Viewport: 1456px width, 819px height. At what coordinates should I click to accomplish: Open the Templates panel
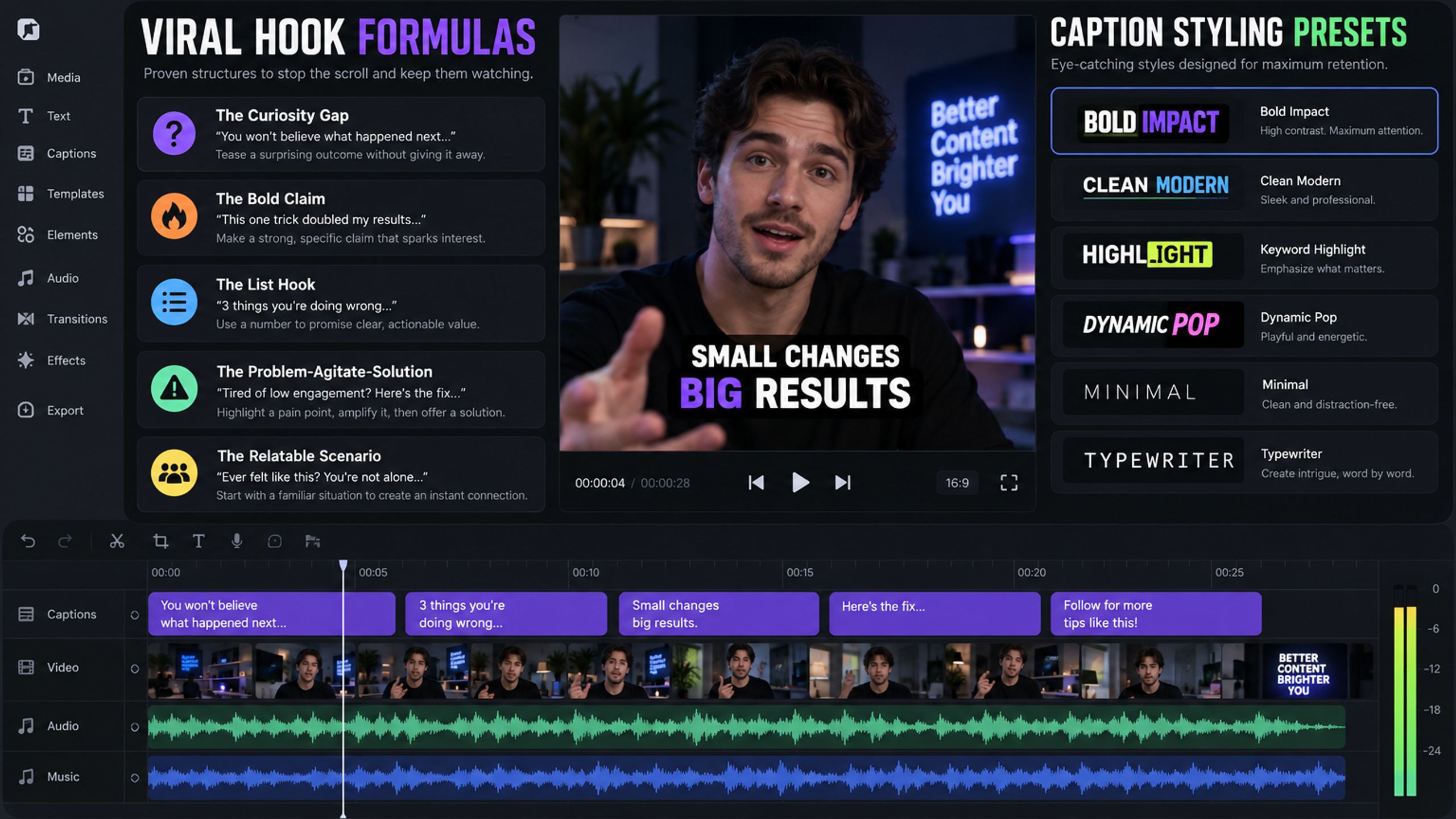pyautogui.click(x=61, y=194)
